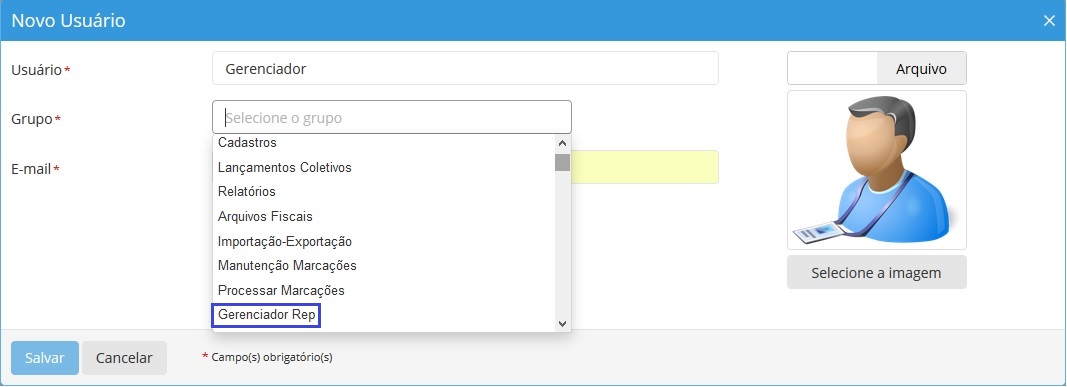Click the scrollbar down arrow in the group list

[562, 324]
